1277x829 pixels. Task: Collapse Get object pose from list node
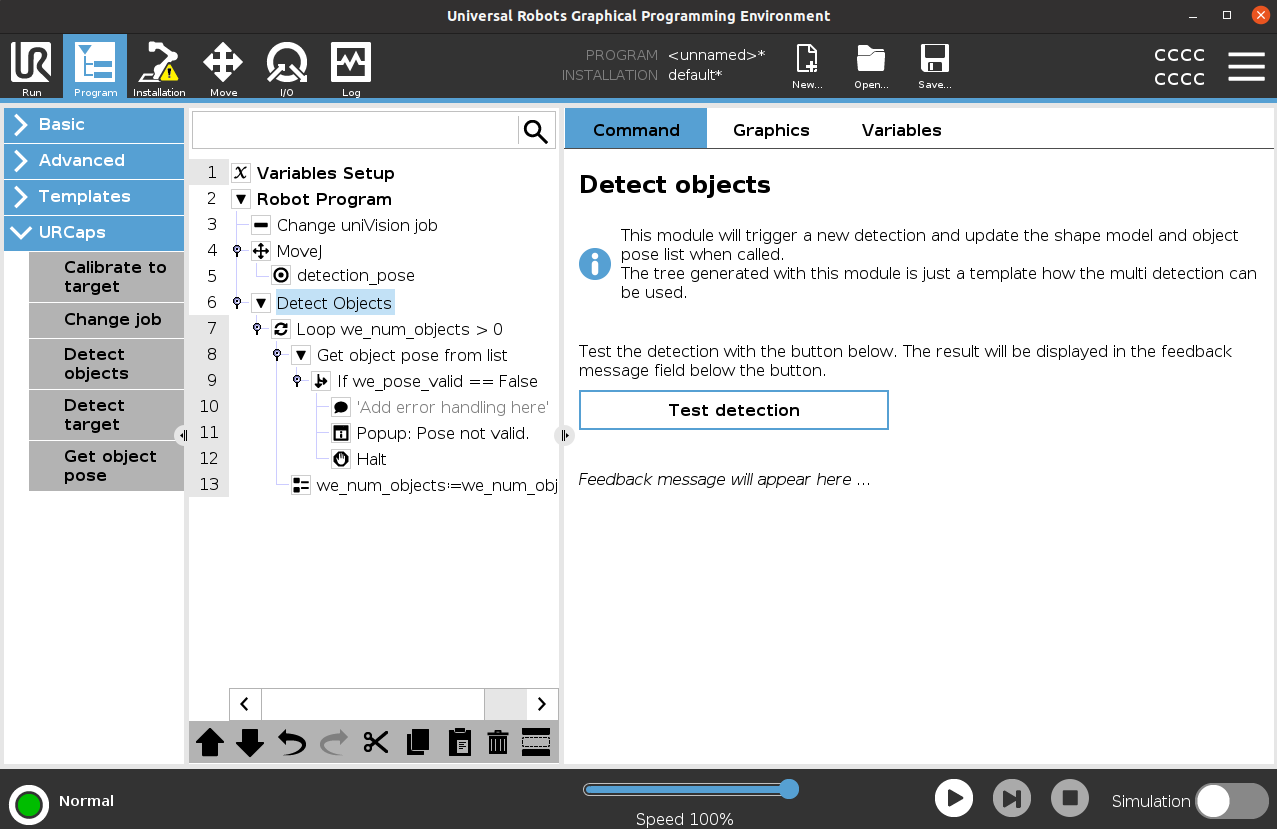[301, 355]
